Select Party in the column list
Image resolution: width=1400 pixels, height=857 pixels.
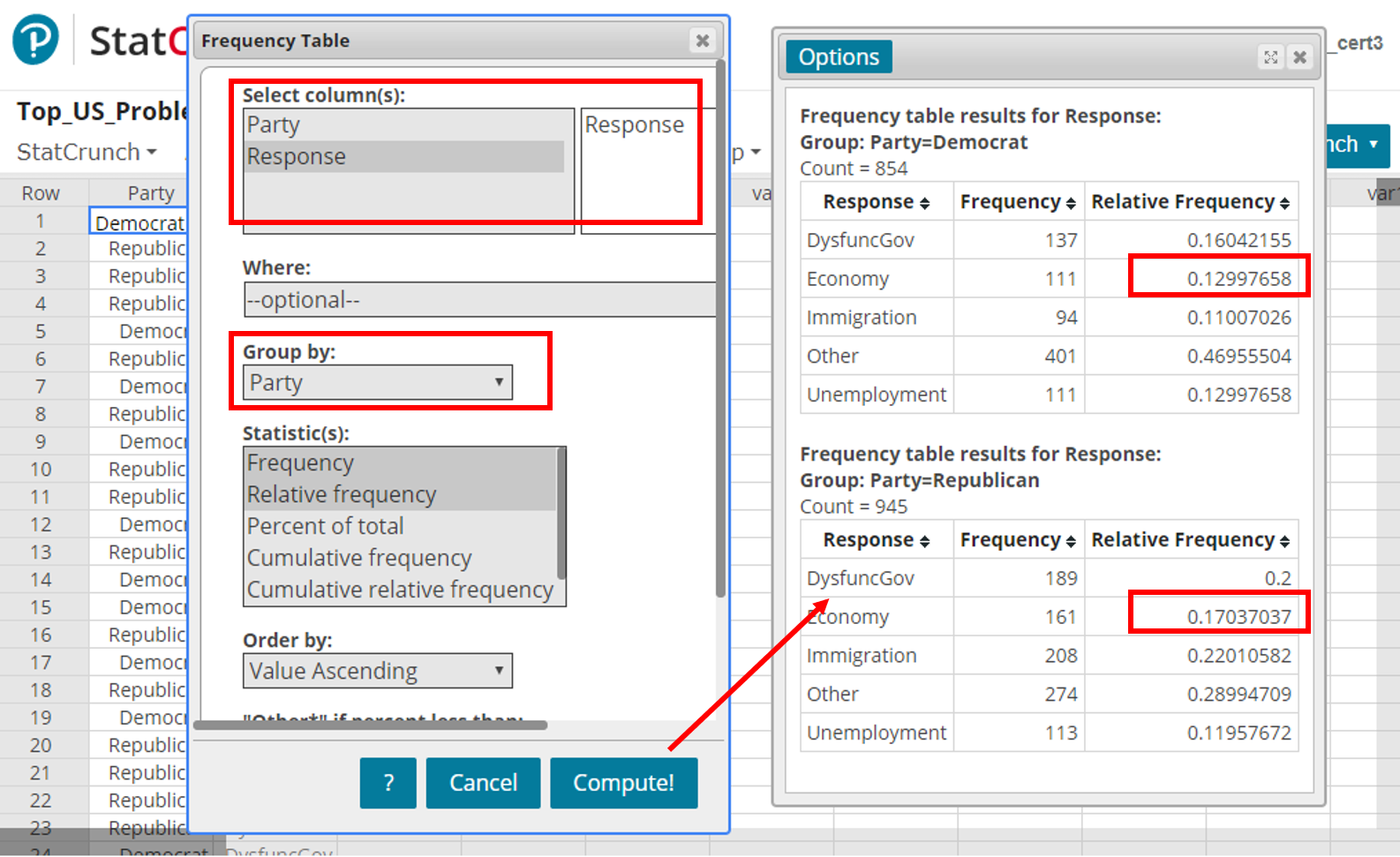274,125
